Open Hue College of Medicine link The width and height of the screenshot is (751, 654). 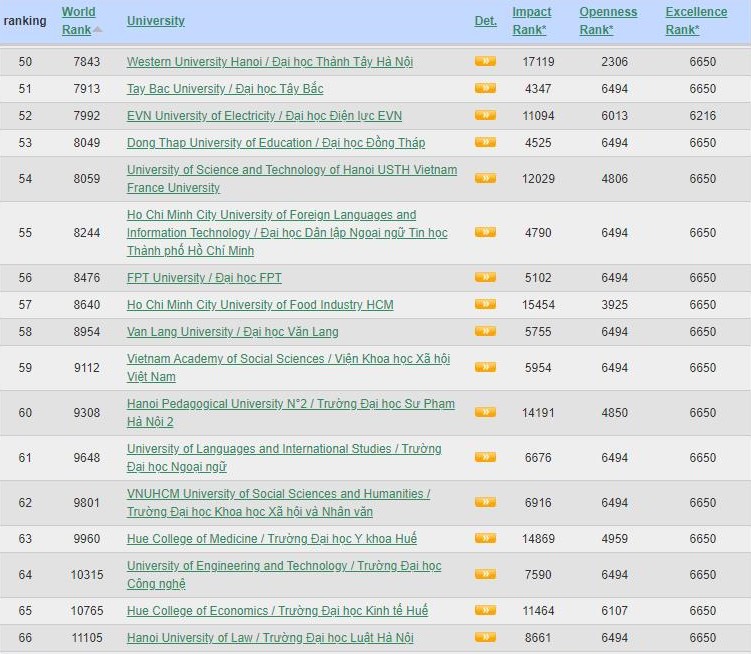coord(272,539)
